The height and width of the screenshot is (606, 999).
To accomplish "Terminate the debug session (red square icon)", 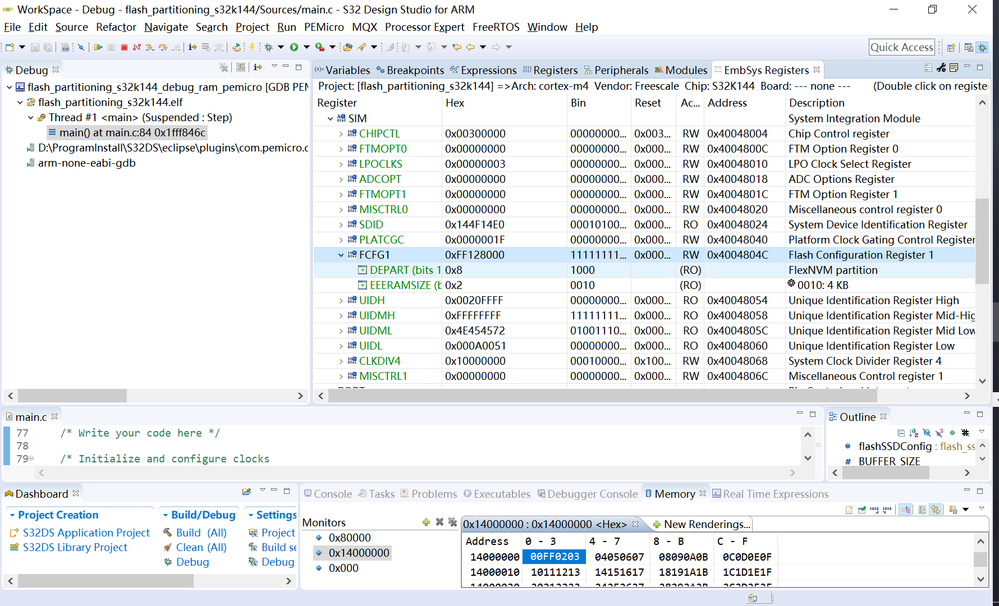I will click(124, 45).
